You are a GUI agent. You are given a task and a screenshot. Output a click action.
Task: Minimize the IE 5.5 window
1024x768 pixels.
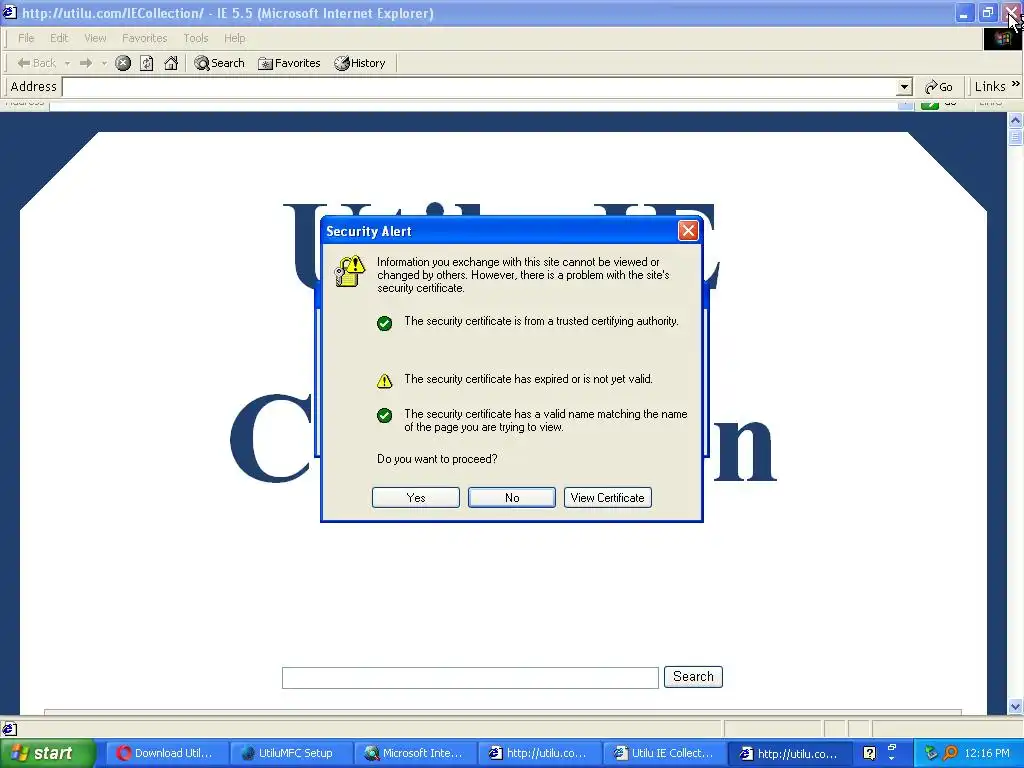pyautogui.click(x=964, y=12)
